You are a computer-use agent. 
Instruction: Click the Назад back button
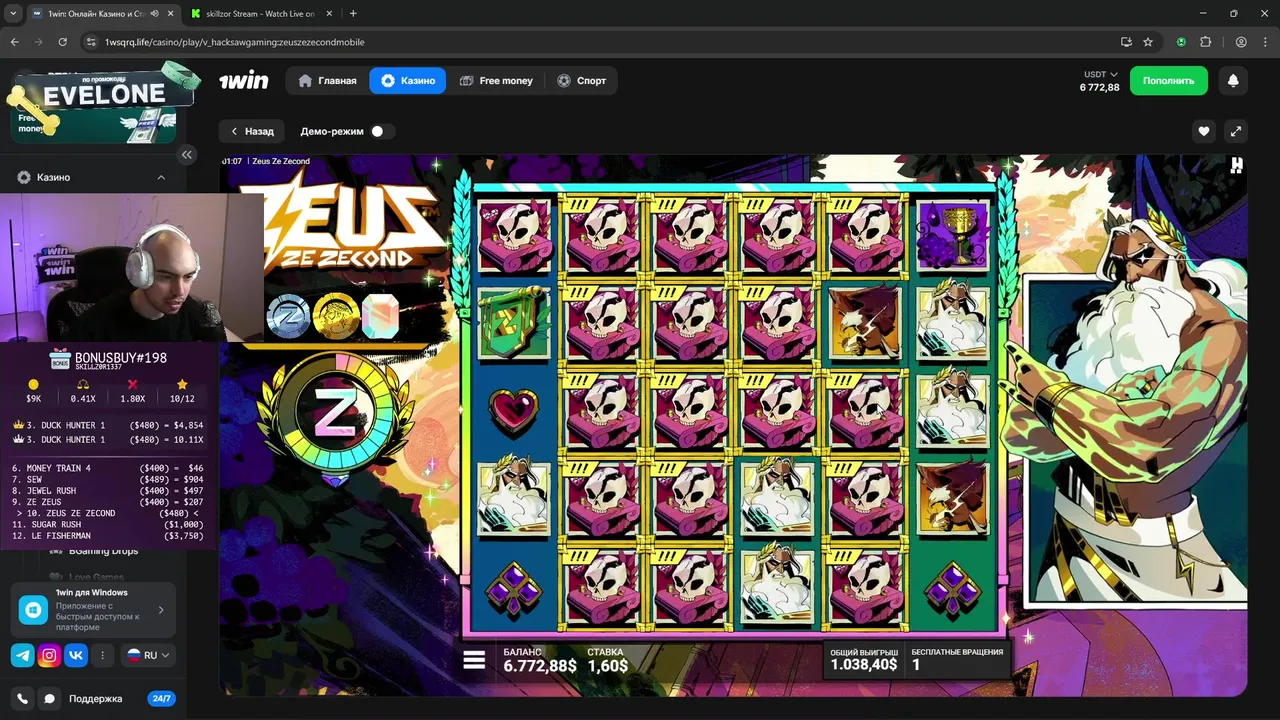click(x=252, y=131)
